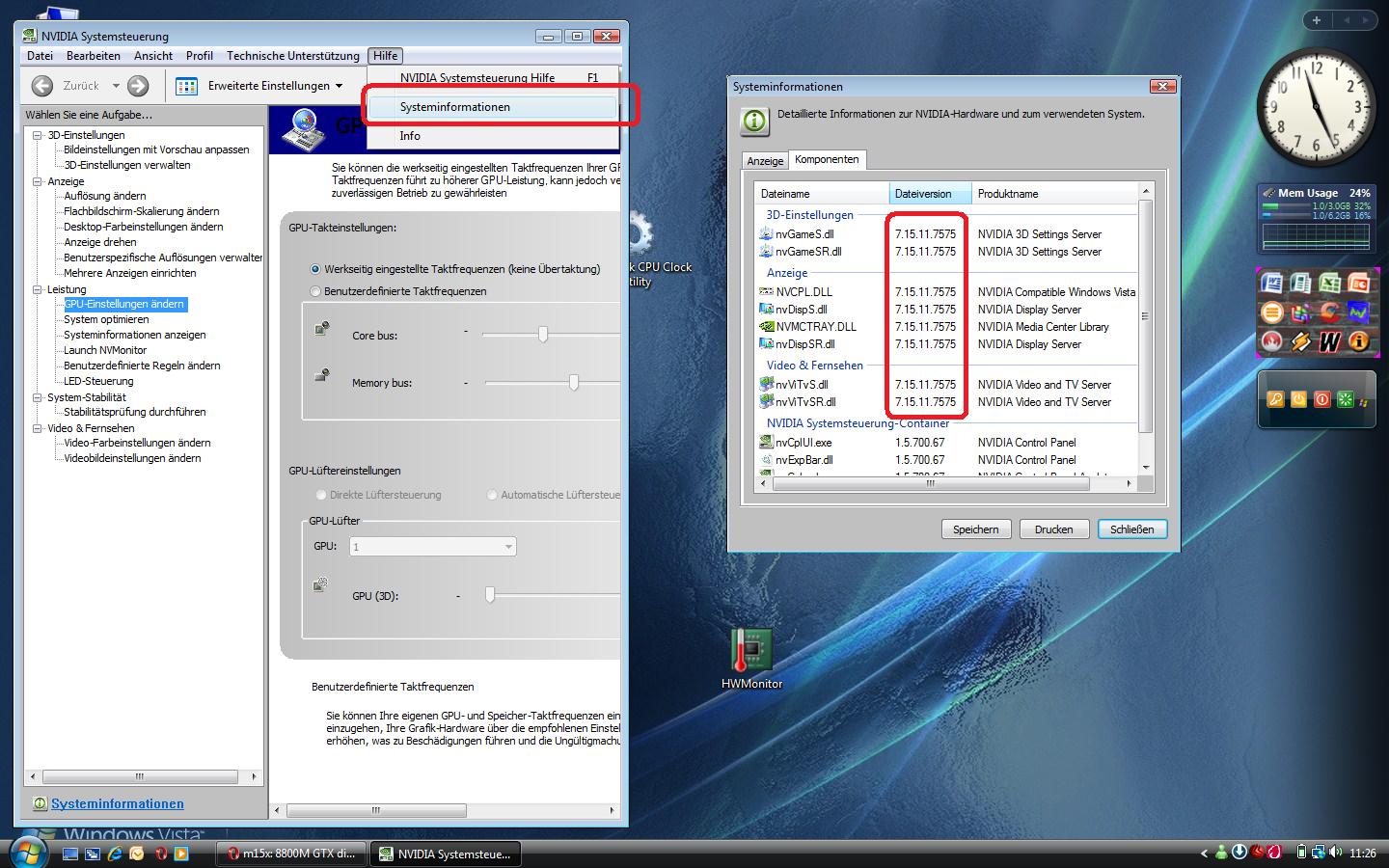Show hidden tray icons arrow
Viewport: 1389px width, 868px height.
tap(1204, 854)
